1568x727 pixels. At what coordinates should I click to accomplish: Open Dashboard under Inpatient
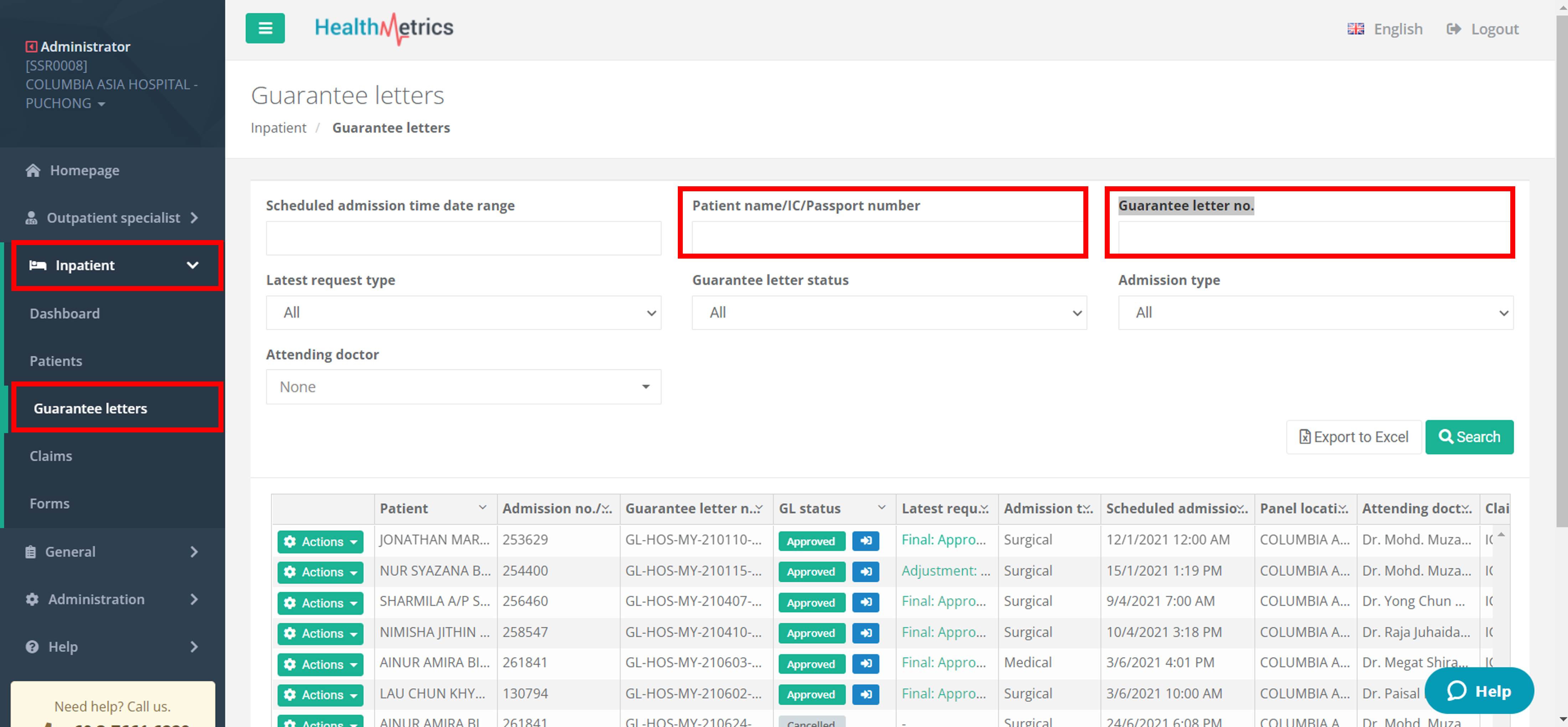tap(65, 313)
